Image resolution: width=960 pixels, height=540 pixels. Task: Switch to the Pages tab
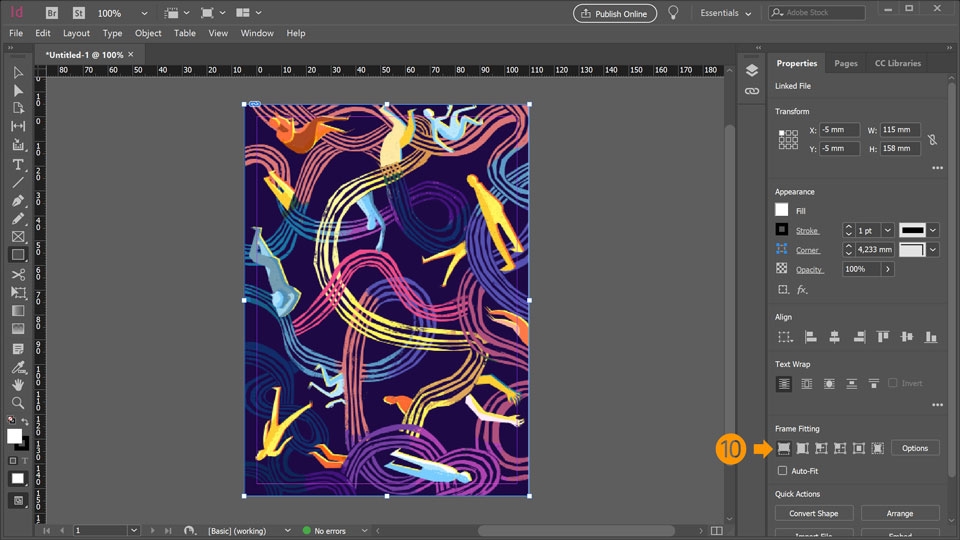point(845,63)
